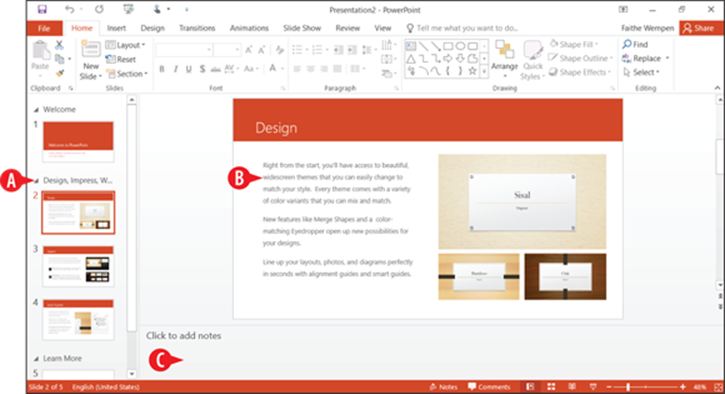This screenshot has width=725, height=394.
Task: Select the 5-point star shape
Action: 472,71
